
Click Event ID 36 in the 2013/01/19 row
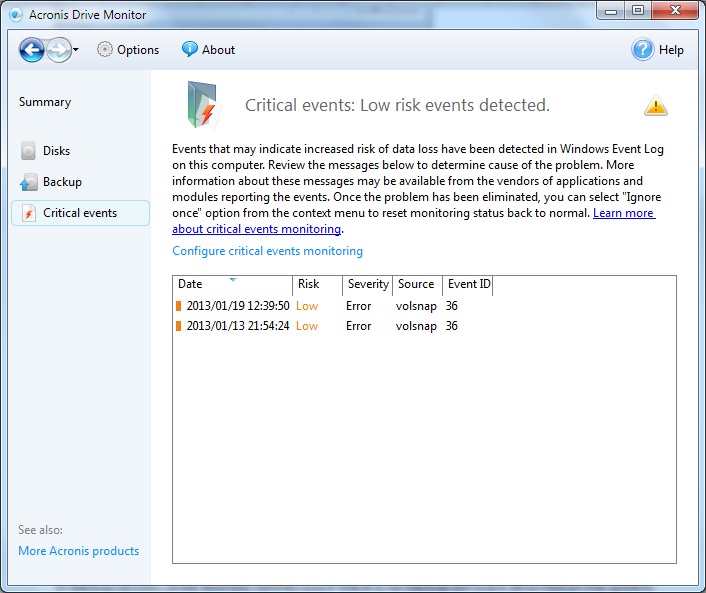coord(452,306)
